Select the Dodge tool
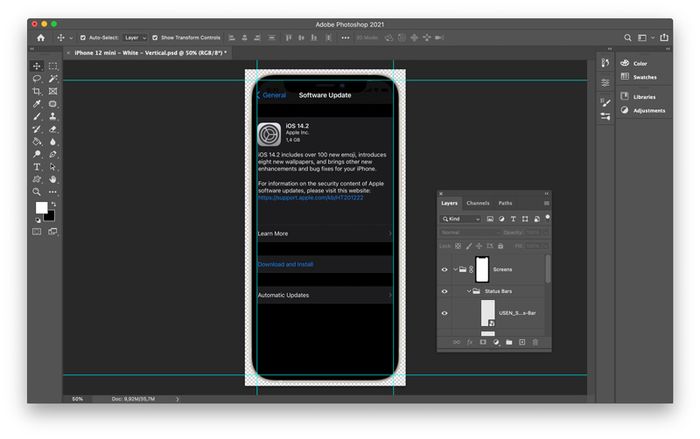The height and width of the screenshot is (439, 700). click(x=37, y=154)
